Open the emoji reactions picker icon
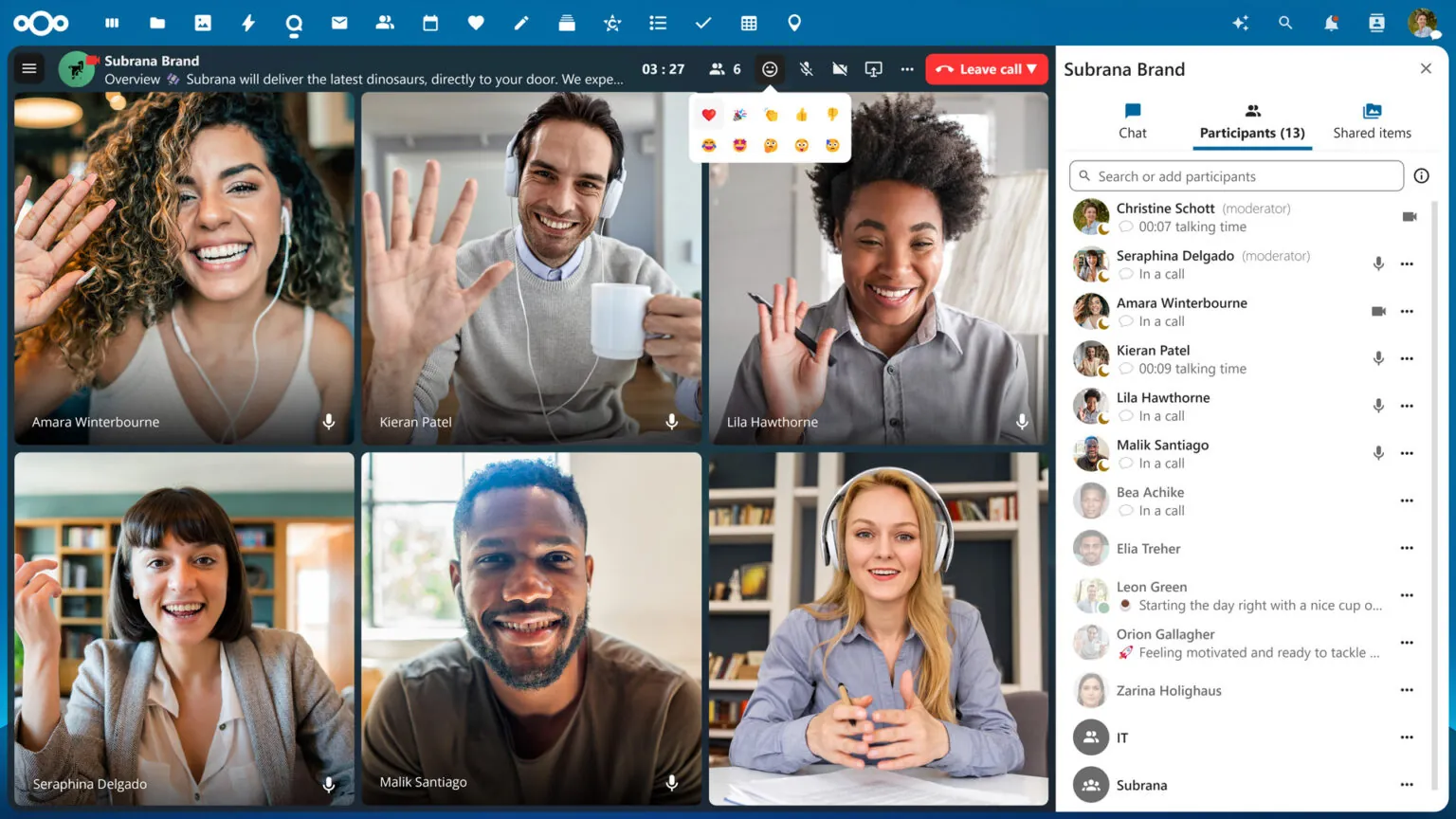This screenshot has height=819, width=1456. [x=769, y=68]
